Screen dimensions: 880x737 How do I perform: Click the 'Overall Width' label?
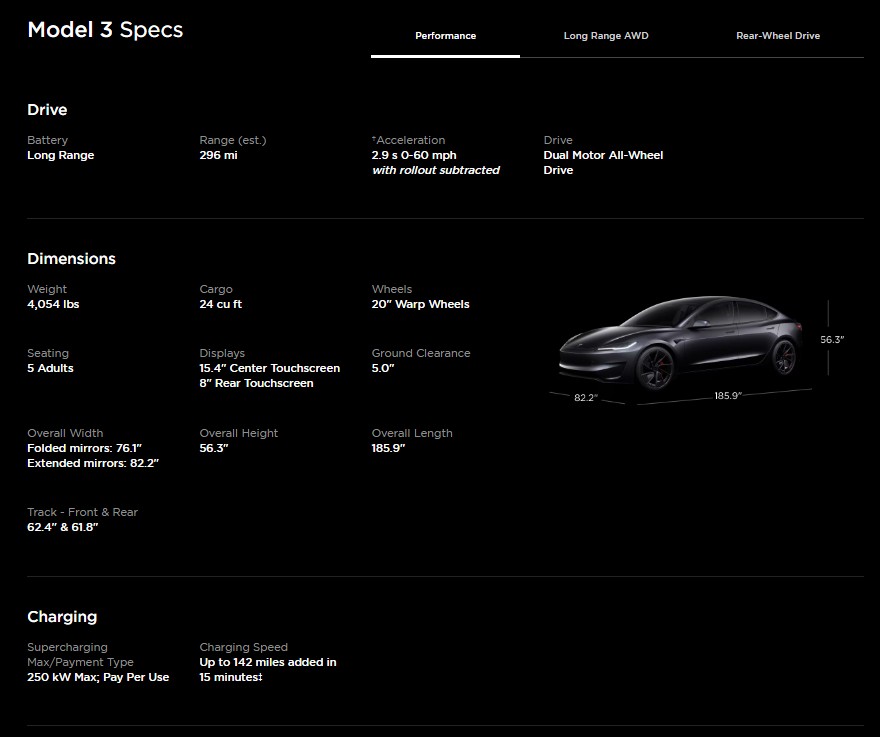pyautogui.click(x=65, y=433)
